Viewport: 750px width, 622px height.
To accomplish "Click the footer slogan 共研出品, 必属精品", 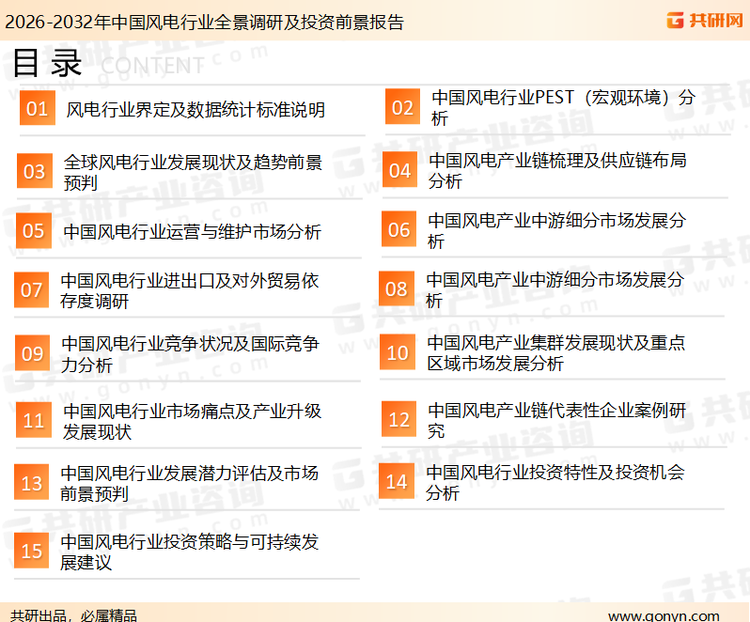I will [x=74, y=615].
